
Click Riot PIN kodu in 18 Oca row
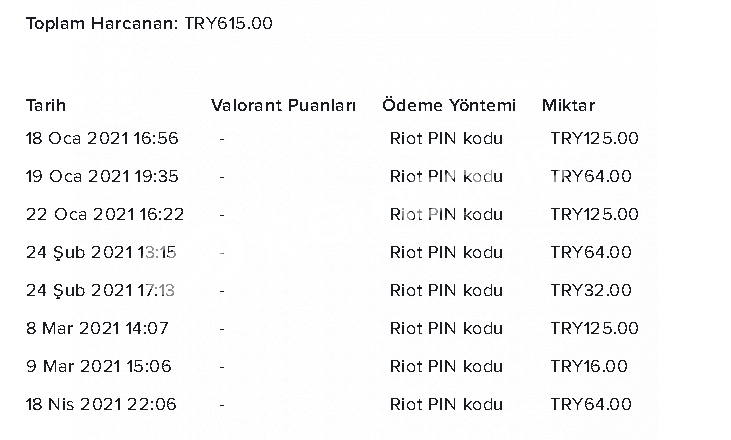click(x=446, y=138)
